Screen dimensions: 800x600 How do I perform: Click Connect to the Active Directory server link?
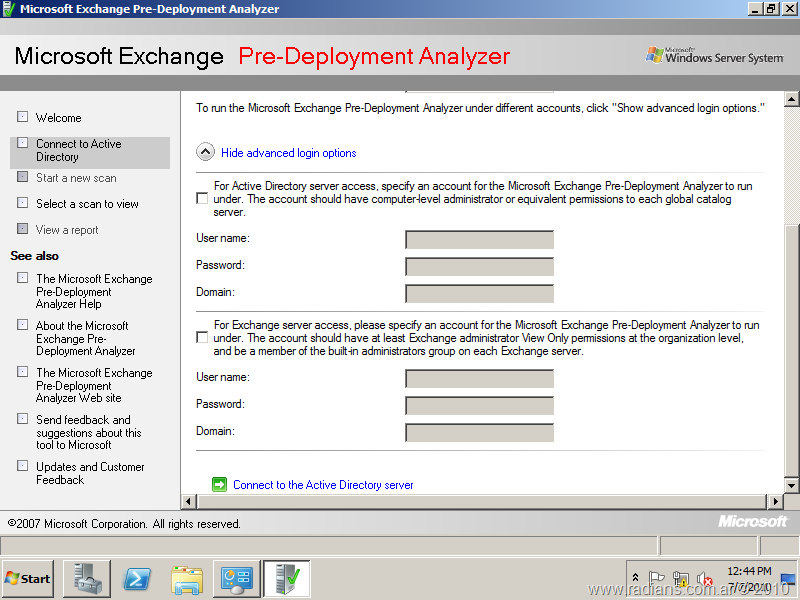tap(323, 485)
